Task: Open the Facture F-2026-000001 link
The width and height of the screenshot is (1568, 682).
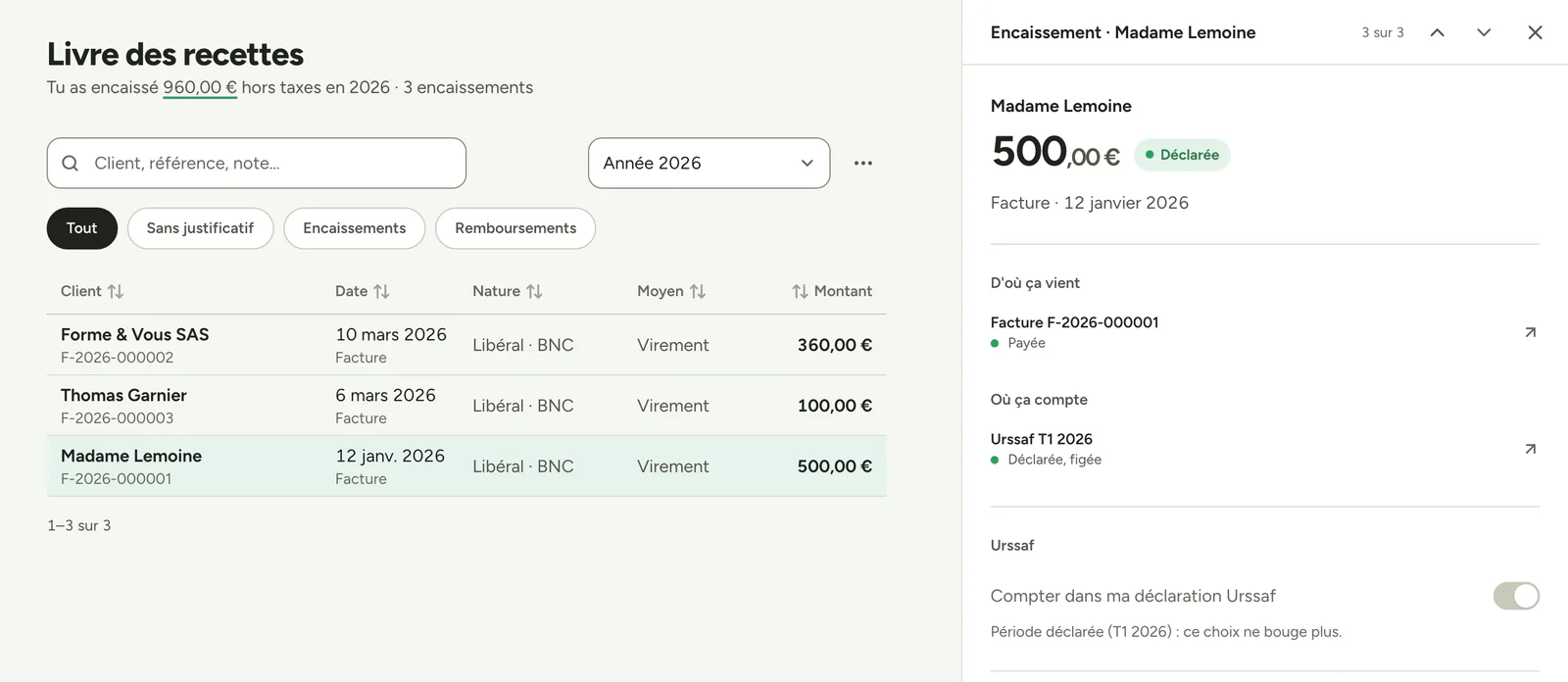Action: [x=1074, y=322]
